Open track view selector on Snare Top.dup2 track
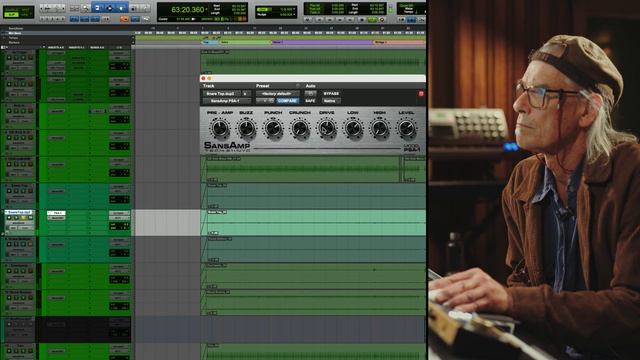 click(17, 223)
